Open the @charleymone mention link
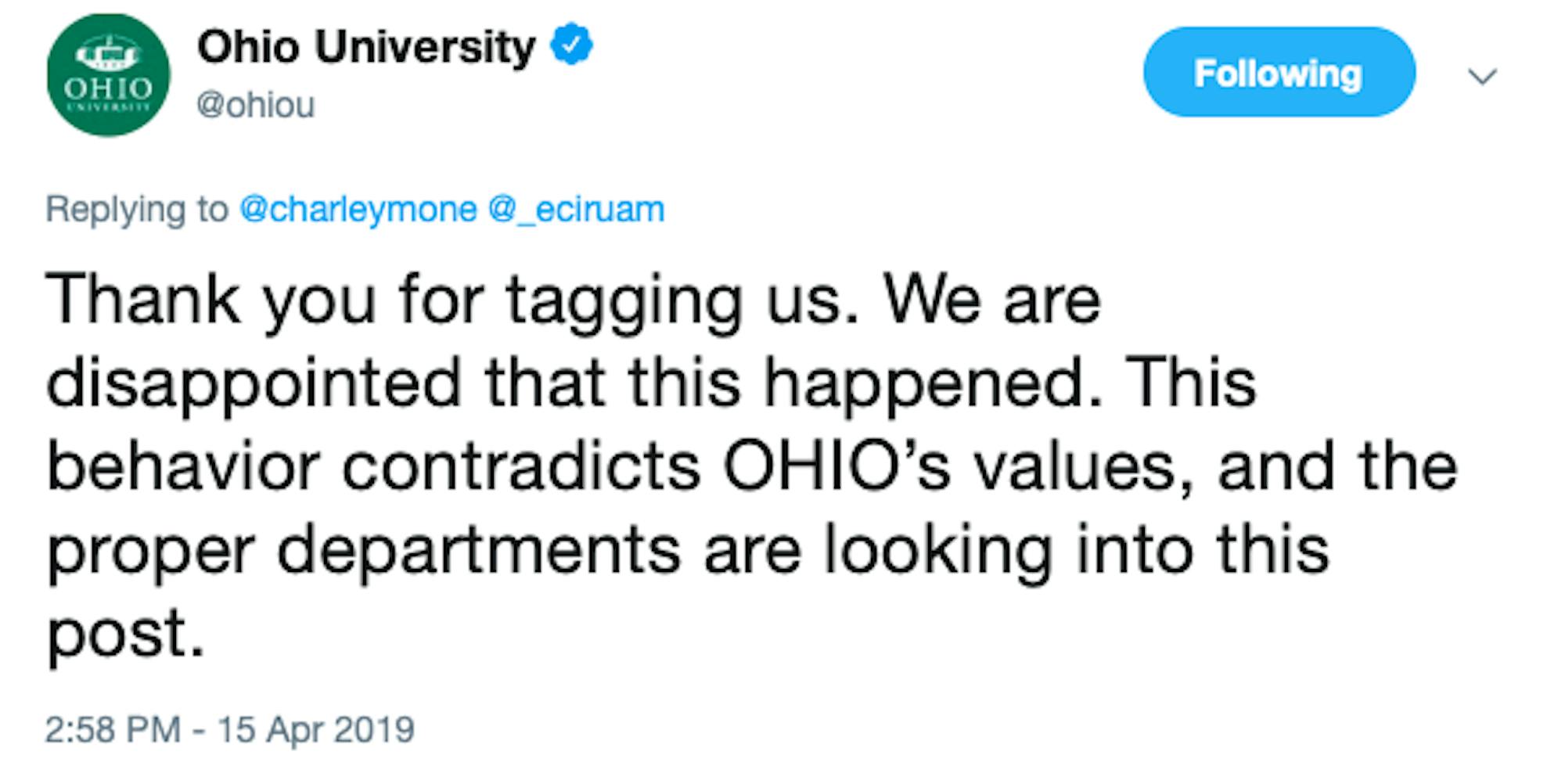This screenshot has width=1565, height=784. (358, 210)
